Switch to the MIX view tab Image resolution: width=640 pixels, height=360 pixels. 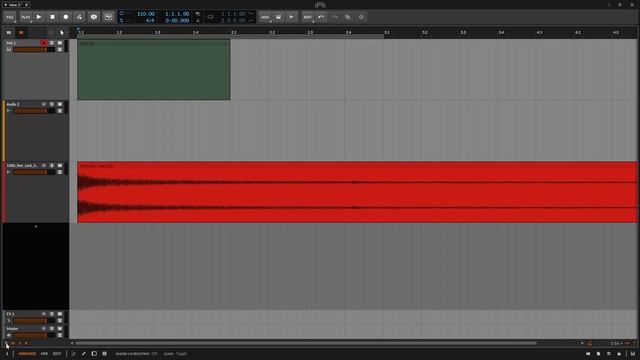tap(44, 354)
